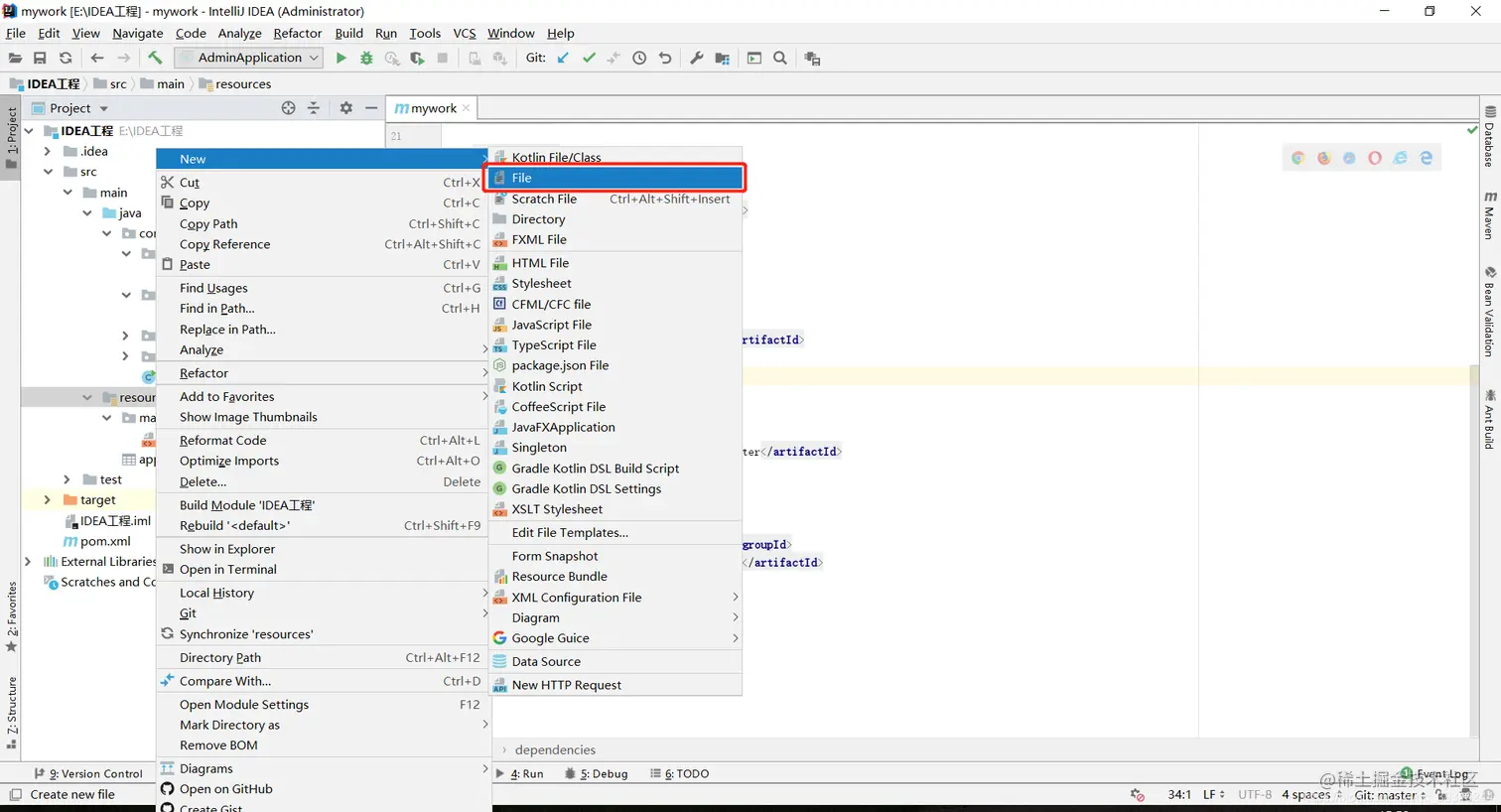Open the Version Control tool window
Screen dimensions: 1501x812
click(x=89, y=774)
